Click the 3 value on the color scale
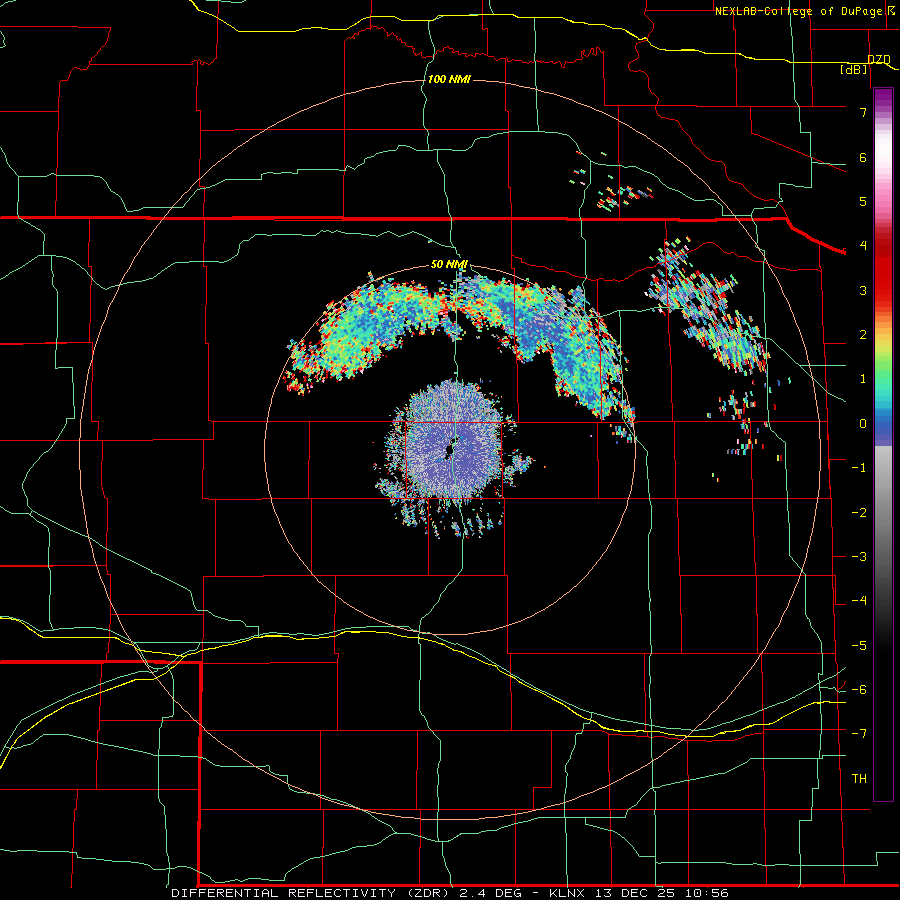Viewport: 900px width, 900px height. point(863,290)
